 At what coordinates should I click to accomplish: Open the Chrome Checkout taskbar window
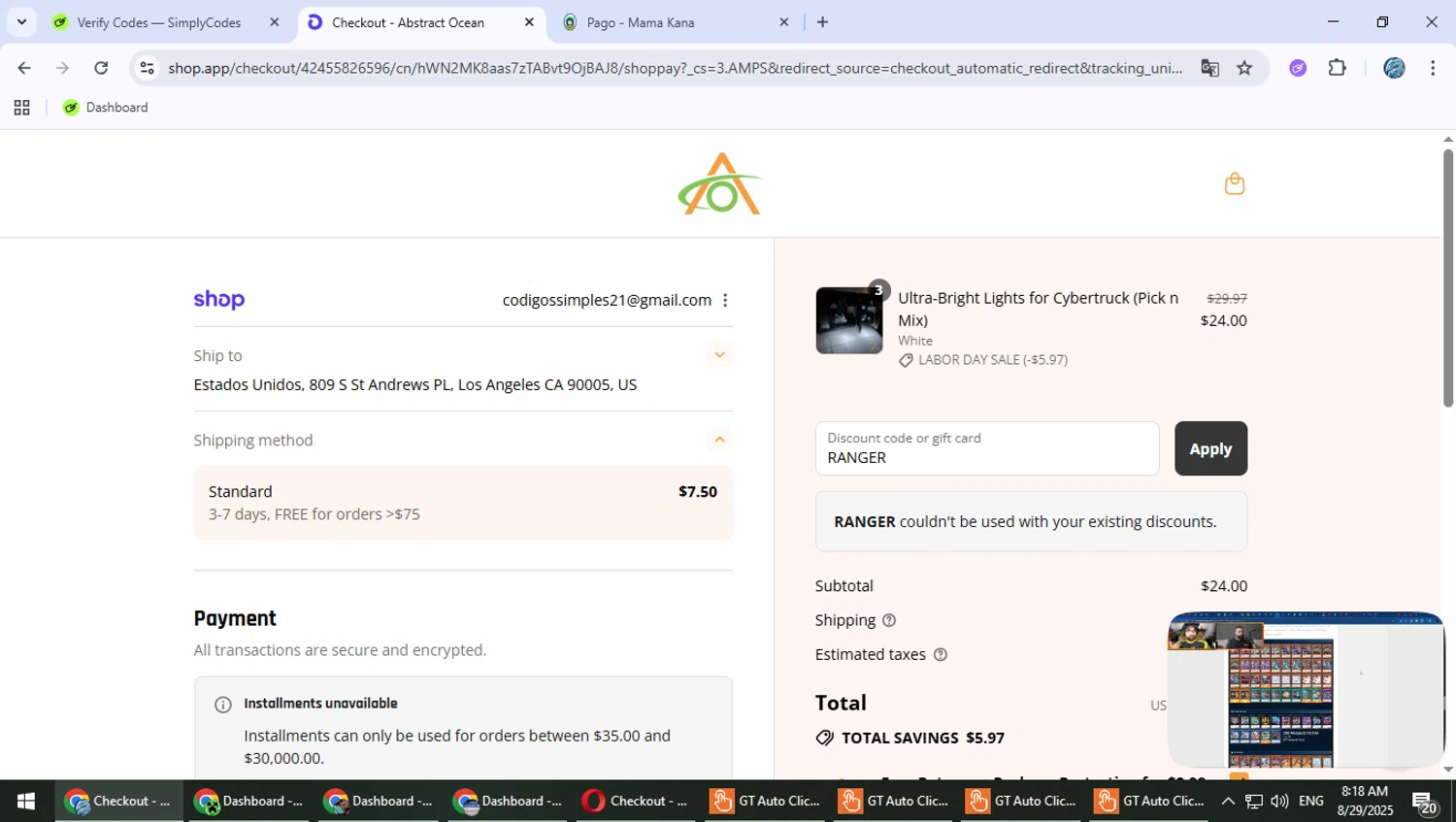pos(118,802)
